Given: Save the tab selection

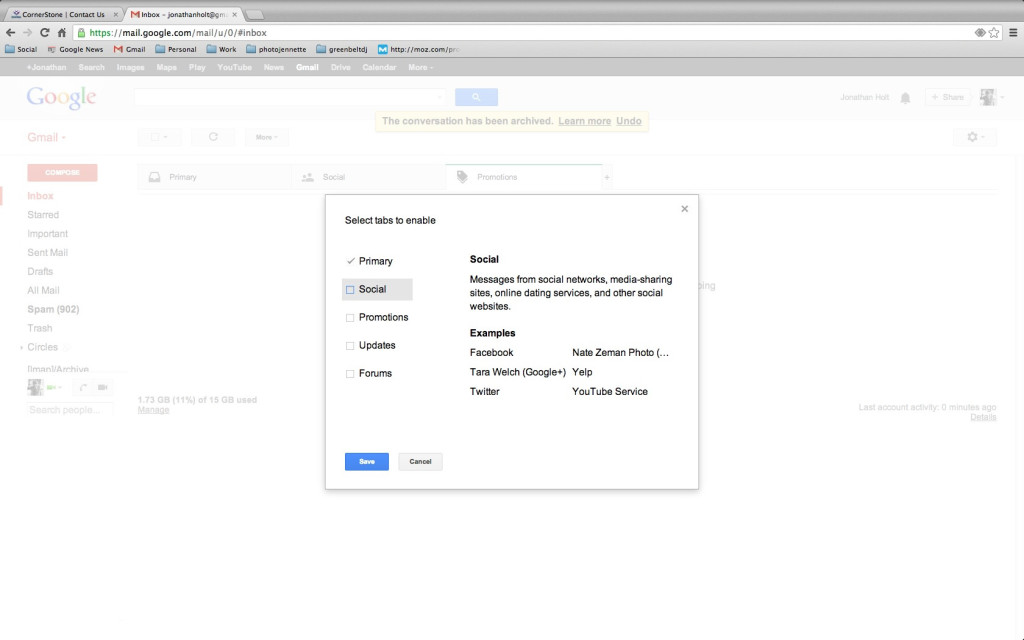Looking at the screenshot, I should click(366, 462).
